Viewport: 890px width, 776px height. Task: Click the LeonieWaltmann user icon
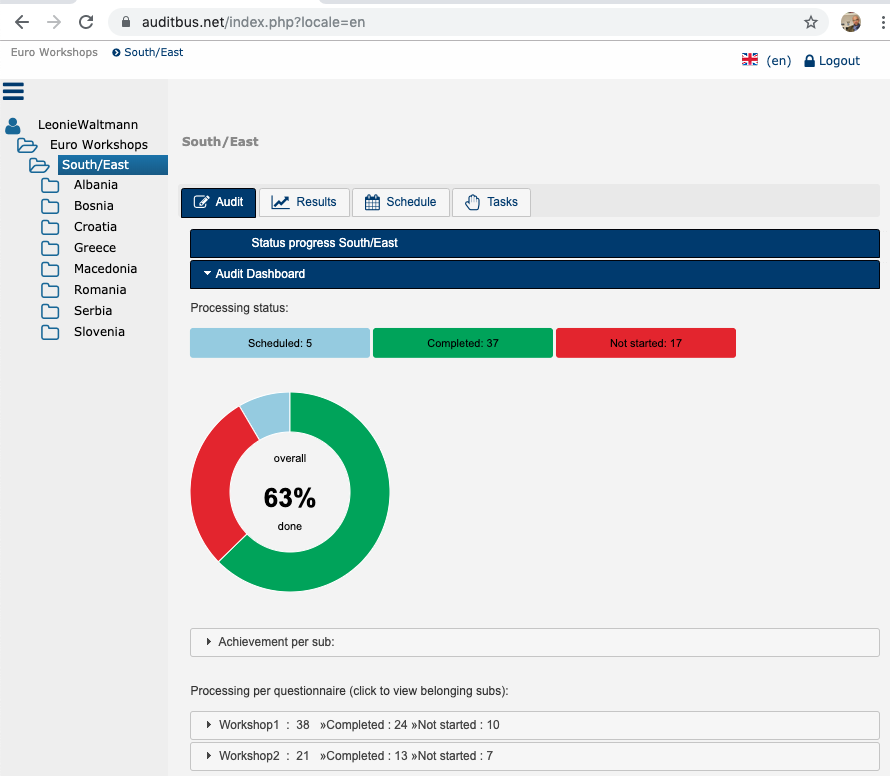(13, 126)
